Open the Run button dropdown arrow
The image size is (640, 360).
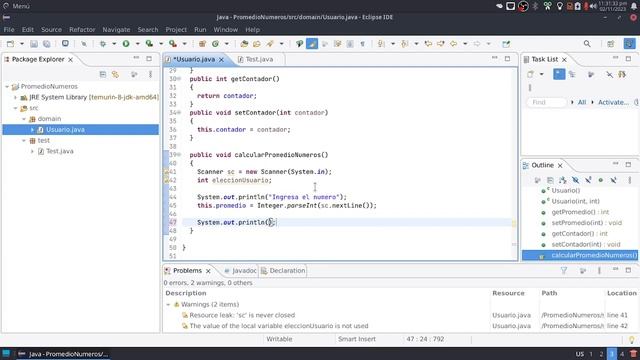(x=138, y=44)
